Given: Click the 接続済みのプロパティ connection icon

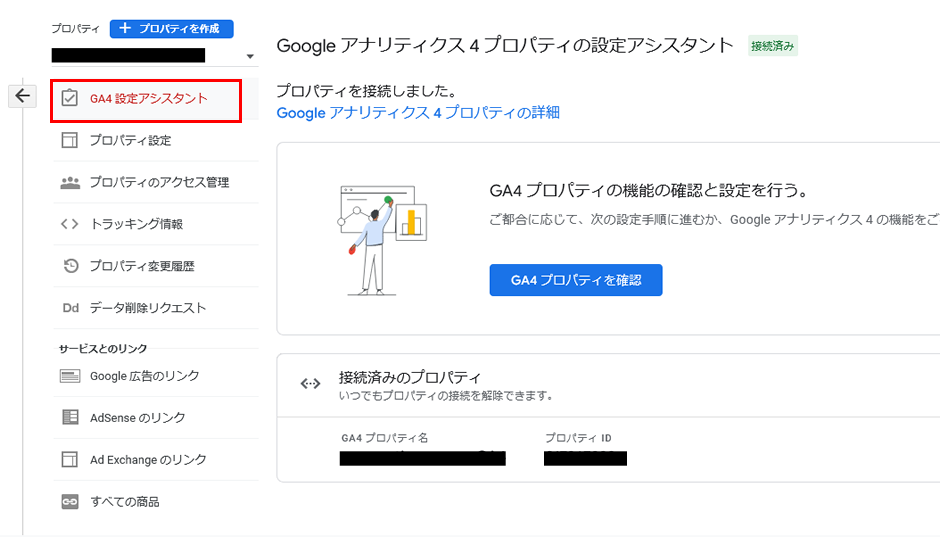Looking at the screenshot, I should click(x=310, y=383).
